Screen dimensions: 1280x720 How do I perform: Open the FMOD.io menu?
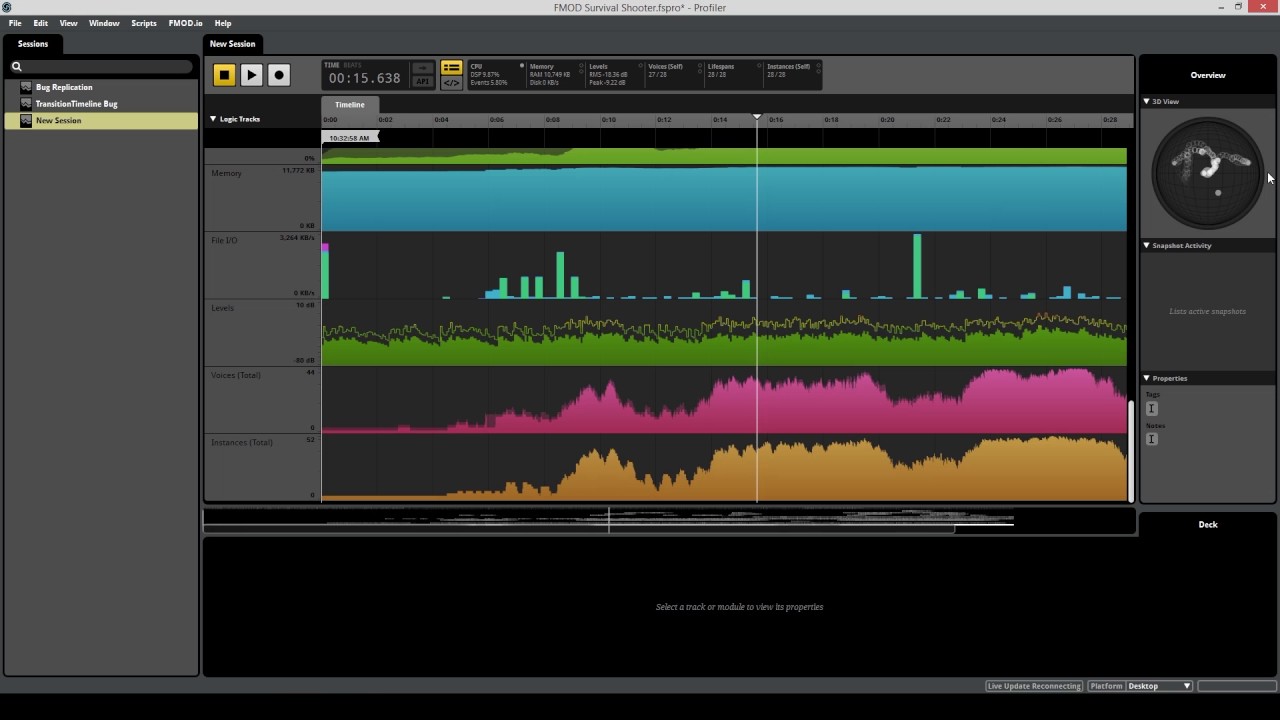pos(185,23)
